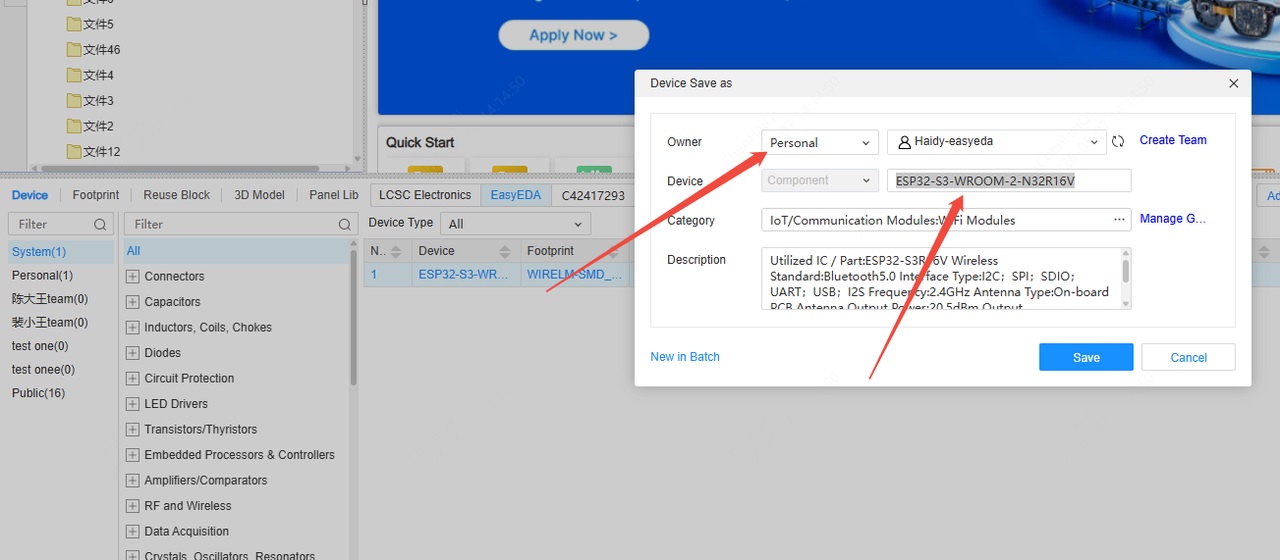Expand the Circuit Protection category

(x=132, y=378)
